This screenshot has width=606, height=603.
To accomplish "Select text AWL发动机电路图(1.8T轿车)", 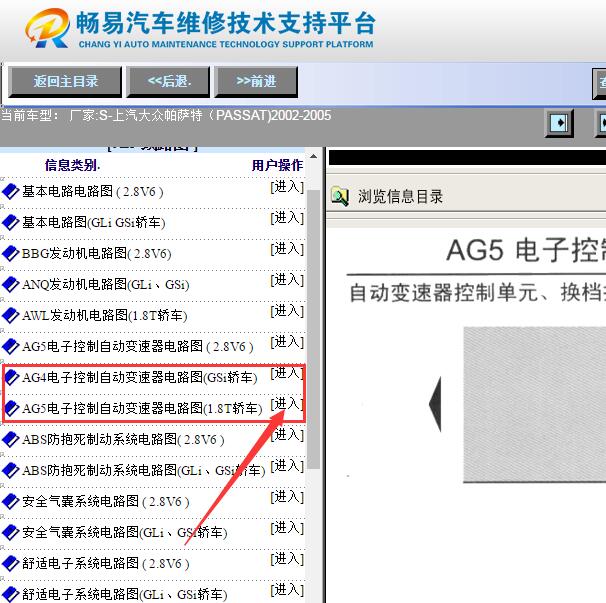I will coord(104,315).
